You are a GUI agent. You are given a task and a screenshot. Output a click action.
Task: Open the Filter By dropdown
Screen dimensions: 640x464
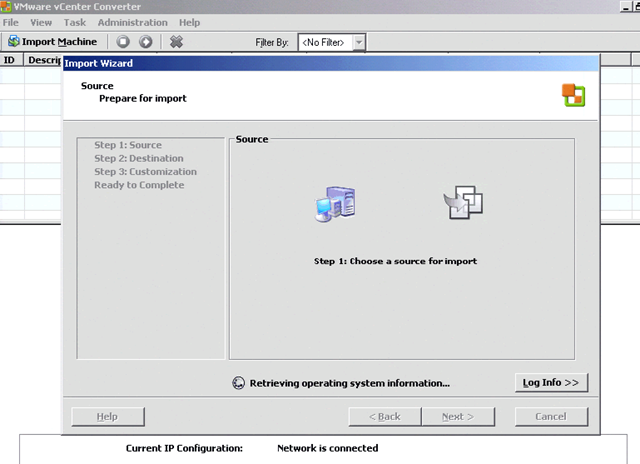tap(359, 42)
